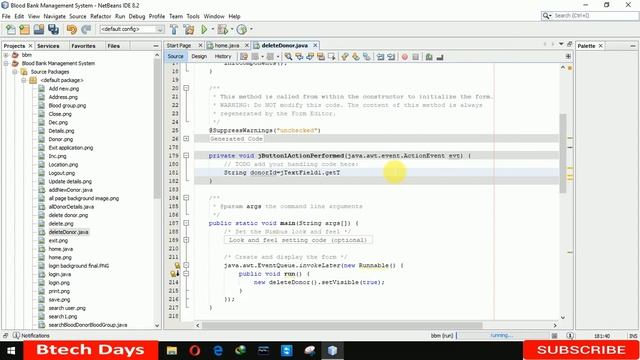Click the Undo arrow icon

72,29
